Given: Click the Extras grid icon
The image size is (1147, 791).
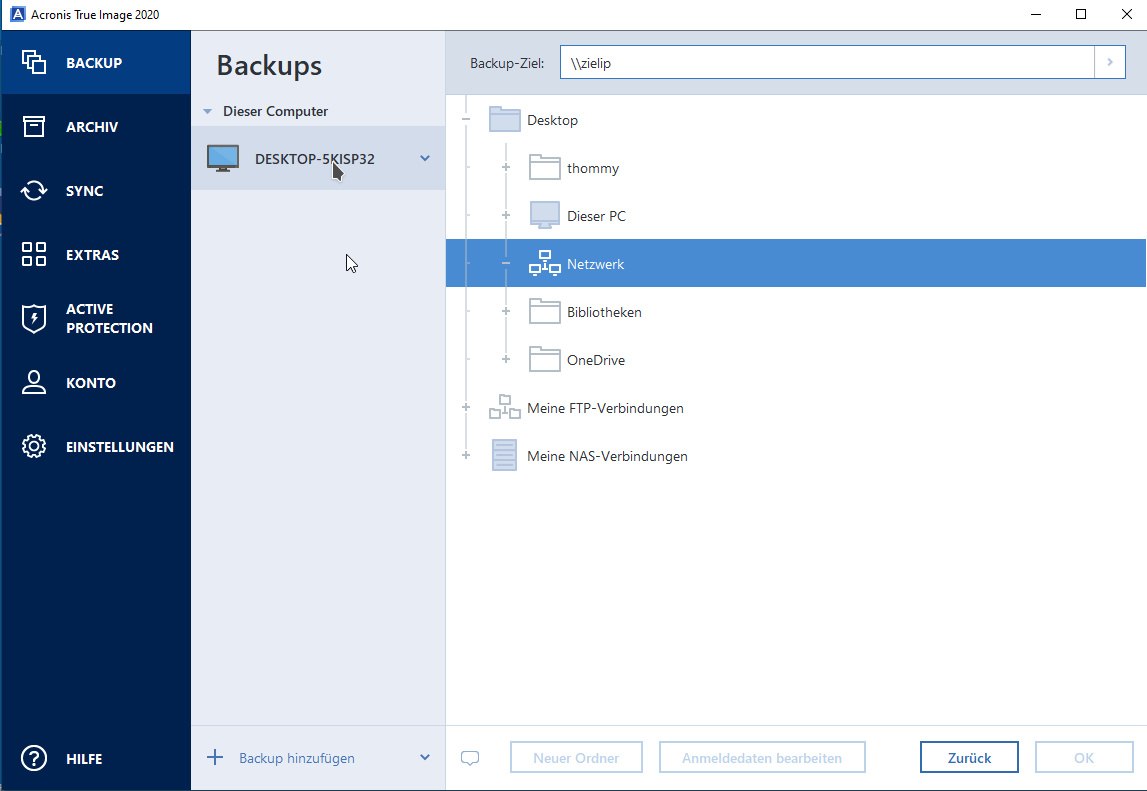Looking at the screenshot, I should [33, 254].
